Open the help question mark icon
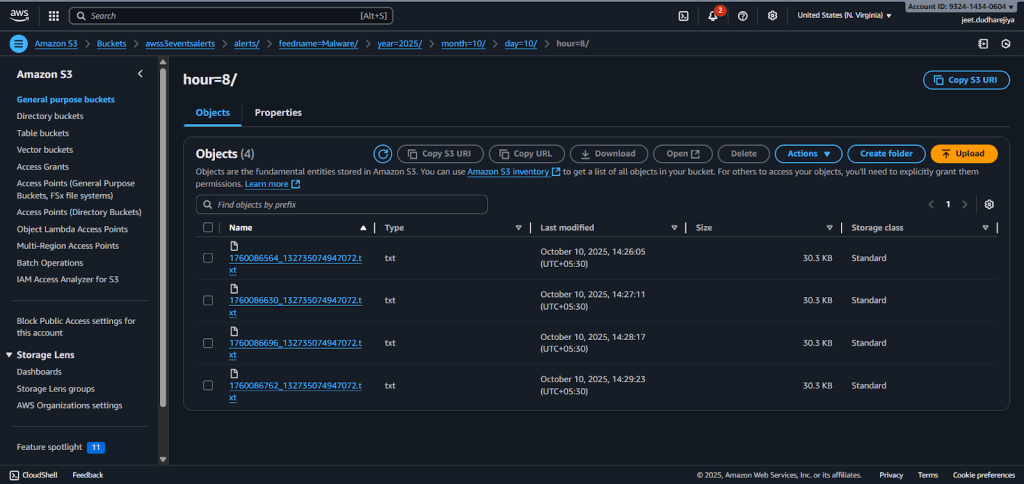1024x484 pixels. pyautogui.click(x=743, y=16)
